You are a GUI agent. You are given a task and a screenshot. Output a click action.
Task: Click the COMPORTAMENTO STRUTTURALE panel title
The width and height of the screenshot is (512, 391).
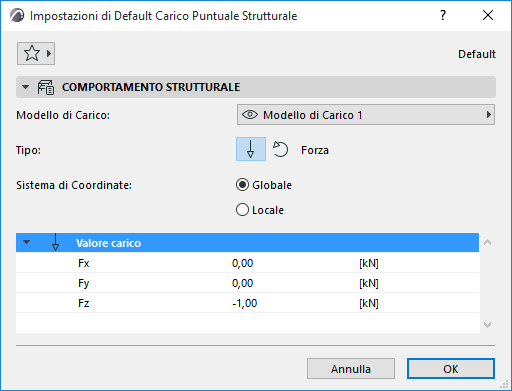151,87
